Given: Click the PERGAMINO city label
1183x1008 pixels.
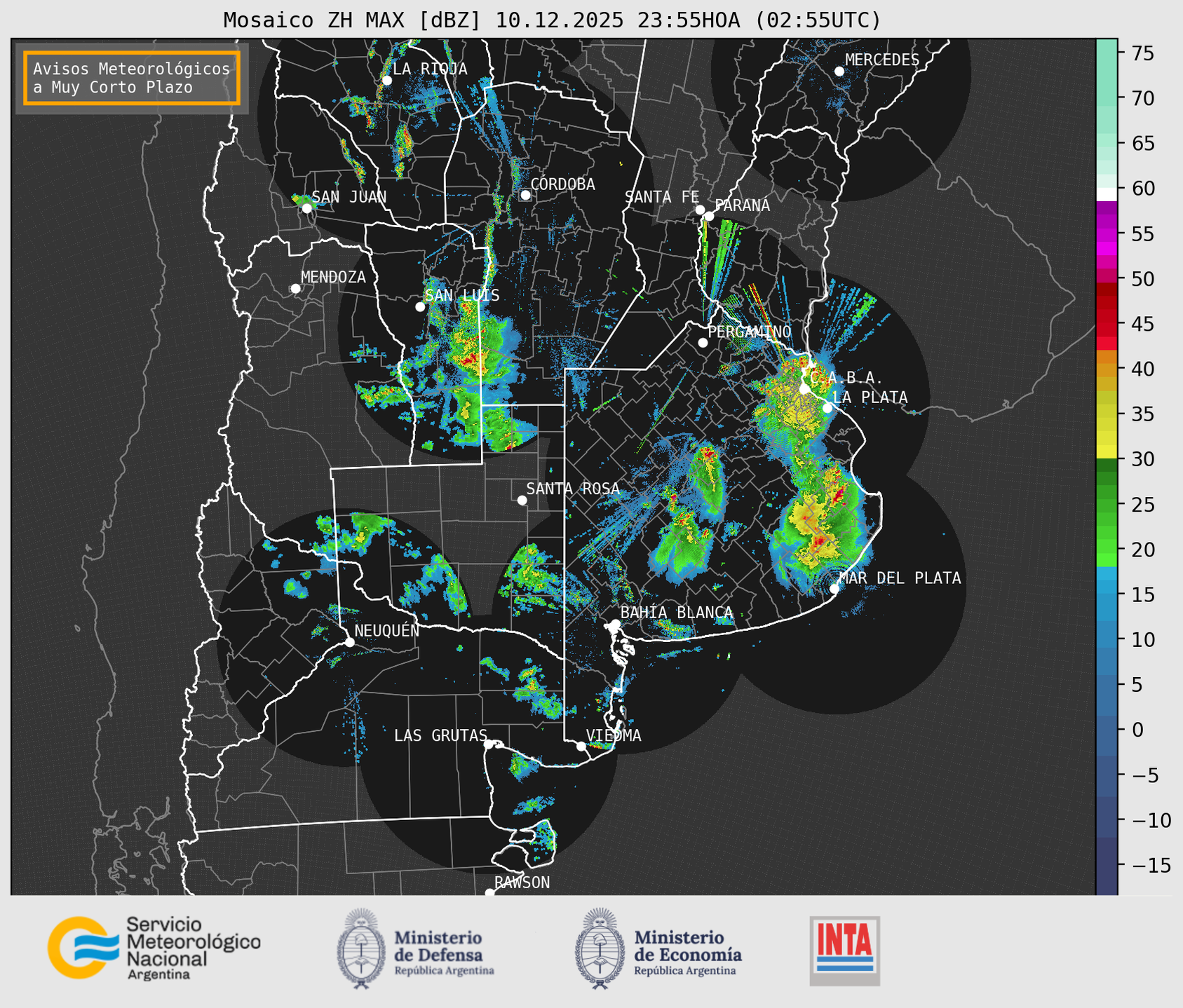Looking at the screenshot, I should [750, 332].
